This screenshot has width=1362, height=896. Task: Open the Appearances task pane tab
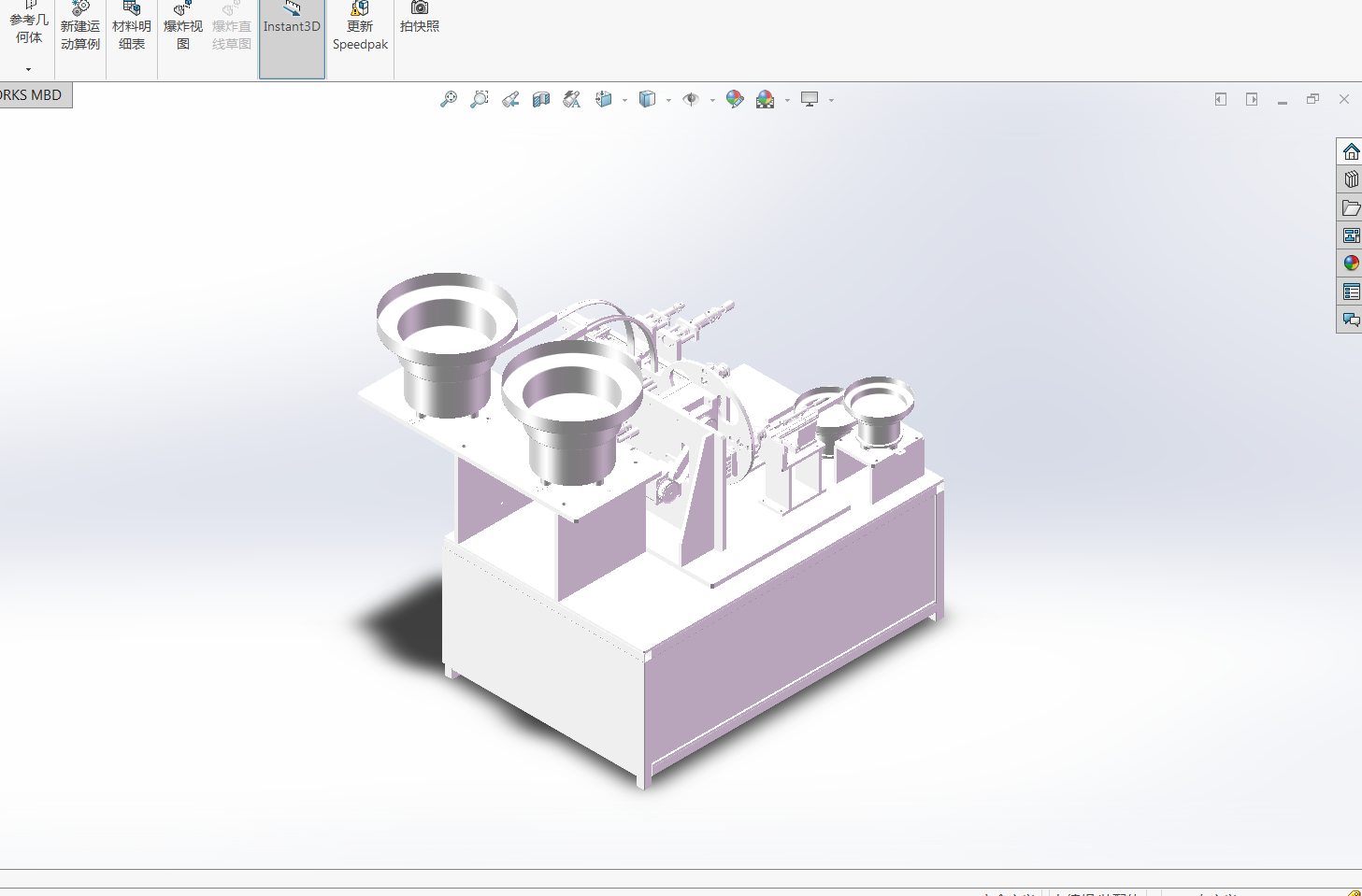(x=1351, y=263)
